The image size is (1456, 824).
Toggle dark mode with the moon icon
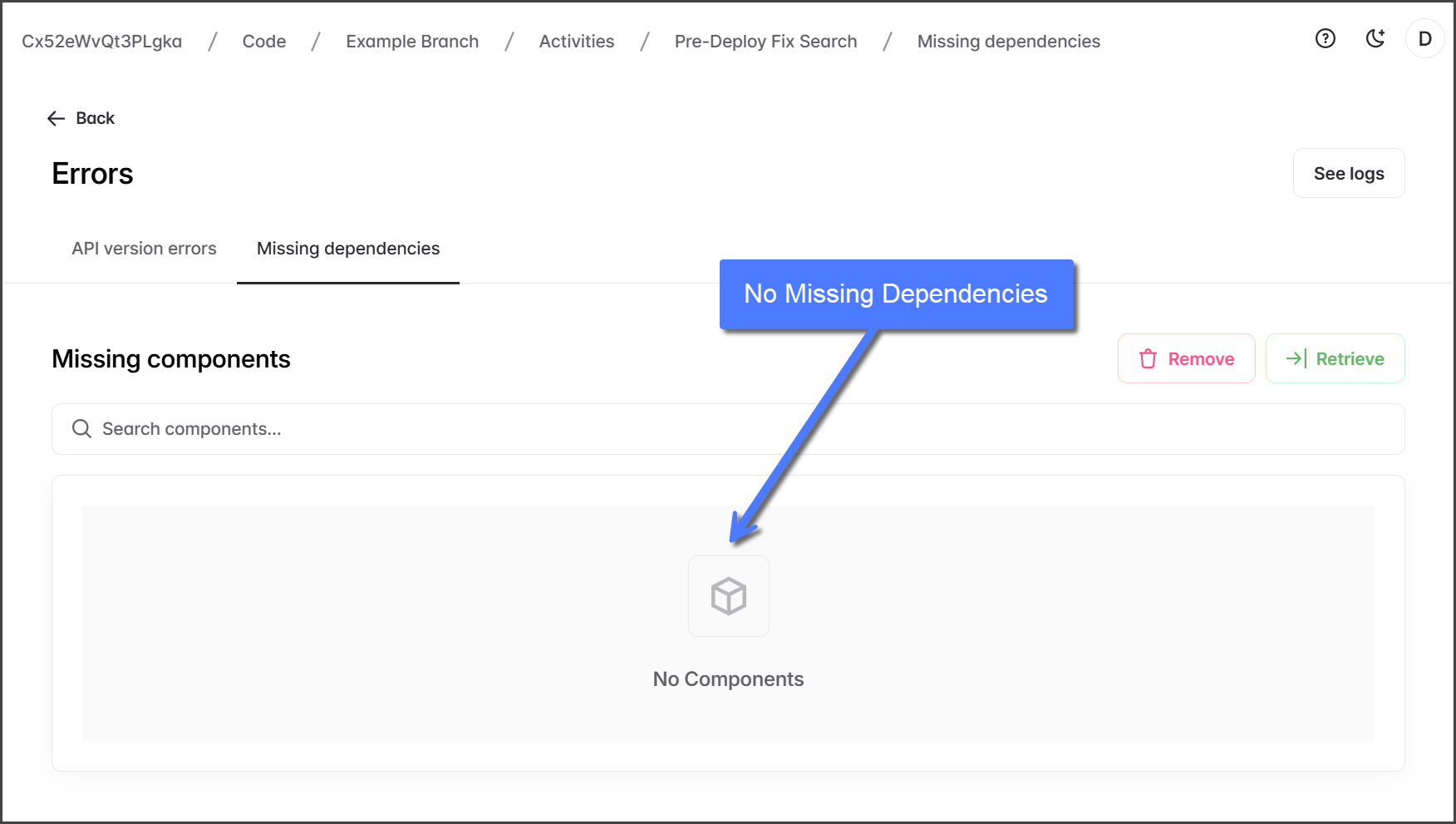pos(1375,38)
